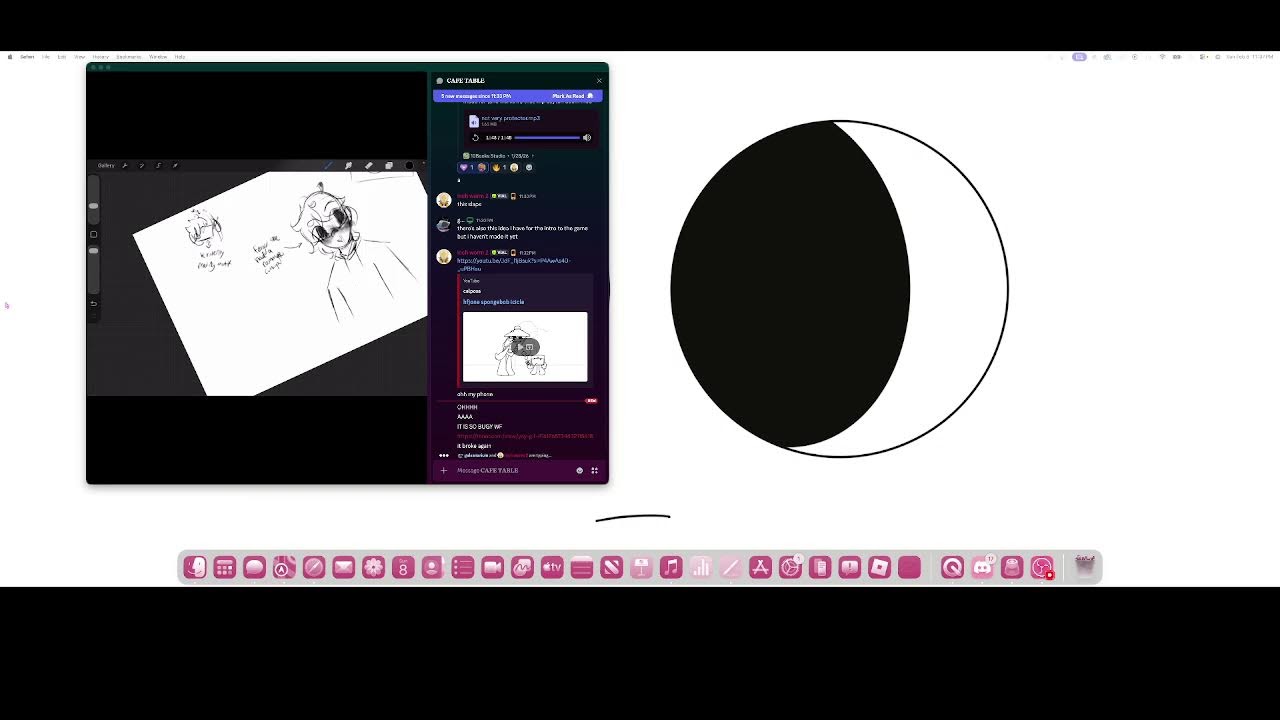Click the Message CAFE TABLE input field
The height and width of the screenshot is (720, 1280).
(x=510, y=470)
